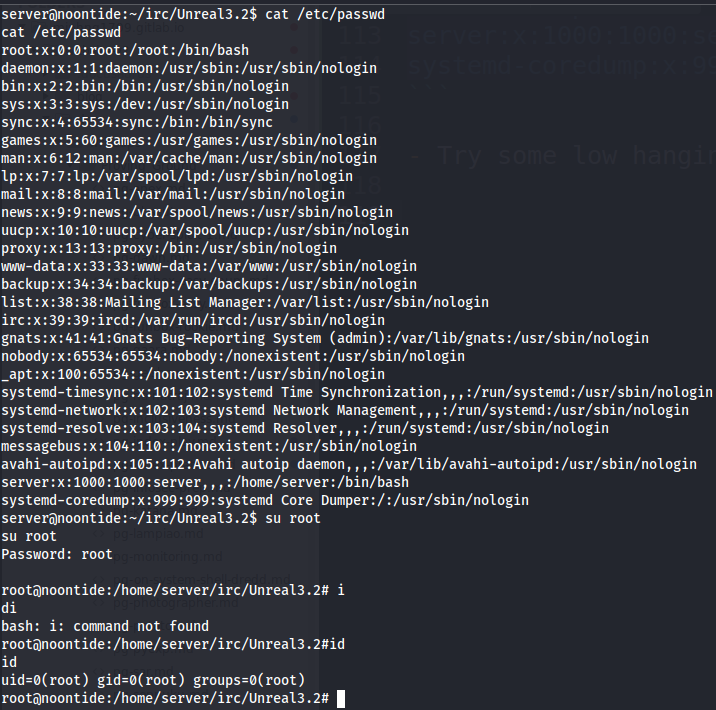The image size is (716, 710).
Task: Click the Avahi autoip daemon entry
Action: click(349, 464)
